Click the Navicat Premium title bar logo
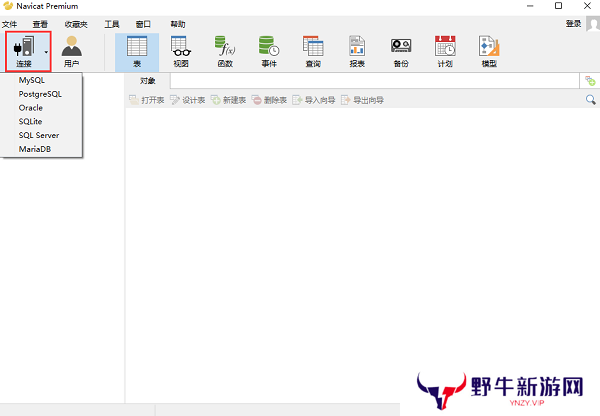Image resolution: width=600 pixels, height=416 pixels. click(8, 6)
